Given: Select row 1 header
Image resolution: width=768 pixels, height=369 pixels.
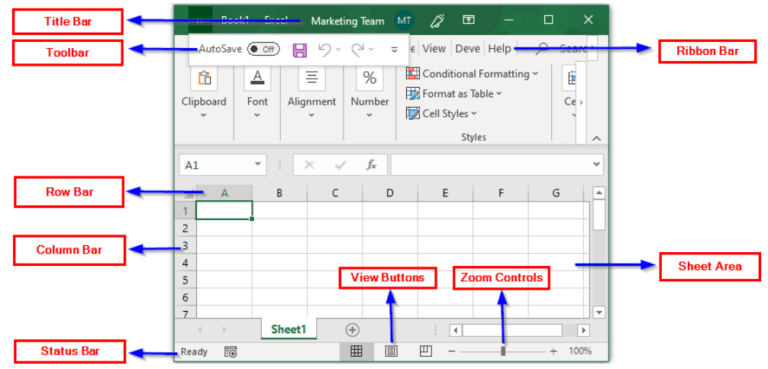Looking at the screenshot, I should tap(186, 211).
